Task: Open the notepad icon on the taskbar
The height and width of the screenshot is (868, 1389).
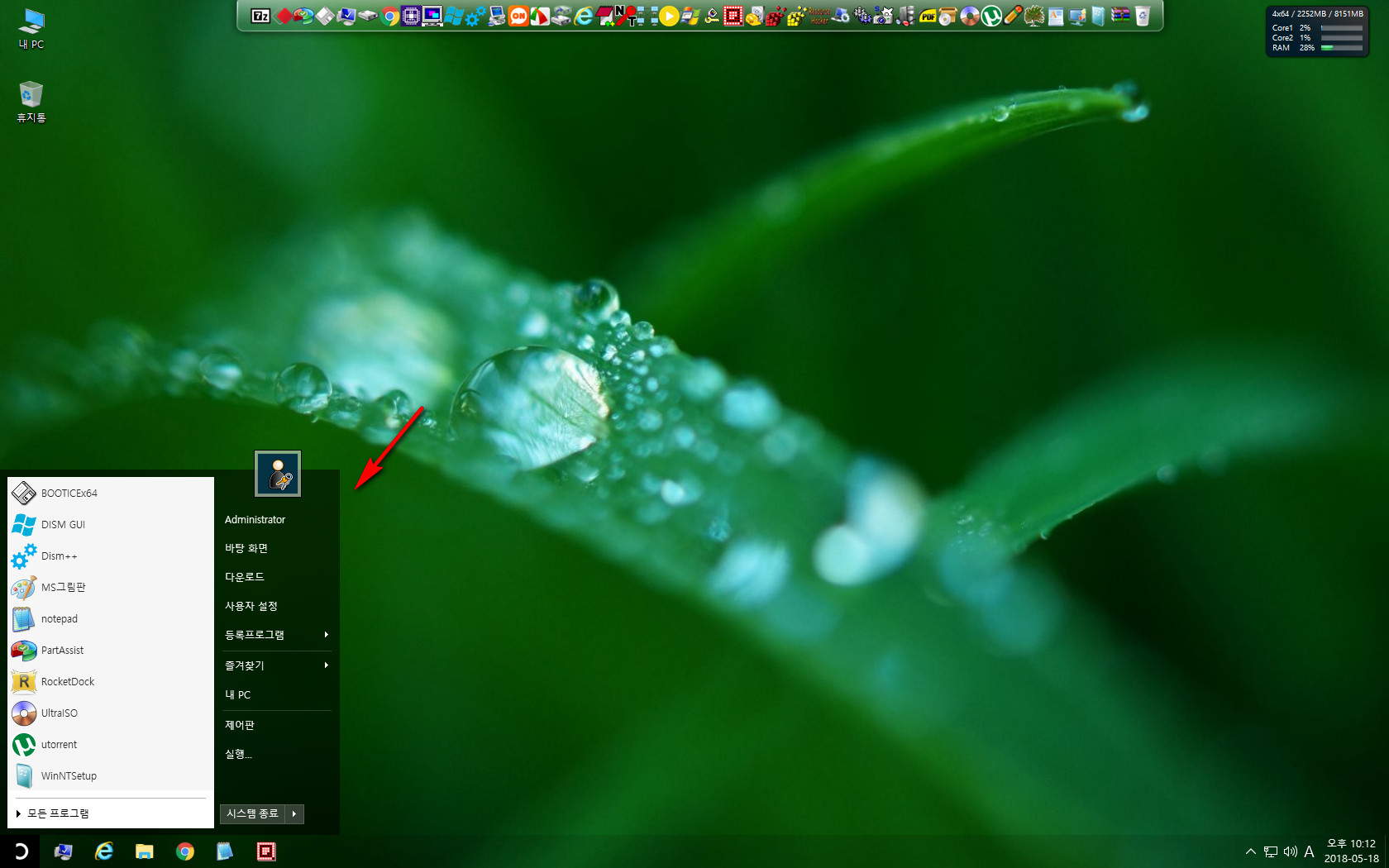Action: (x=225, y=851)
